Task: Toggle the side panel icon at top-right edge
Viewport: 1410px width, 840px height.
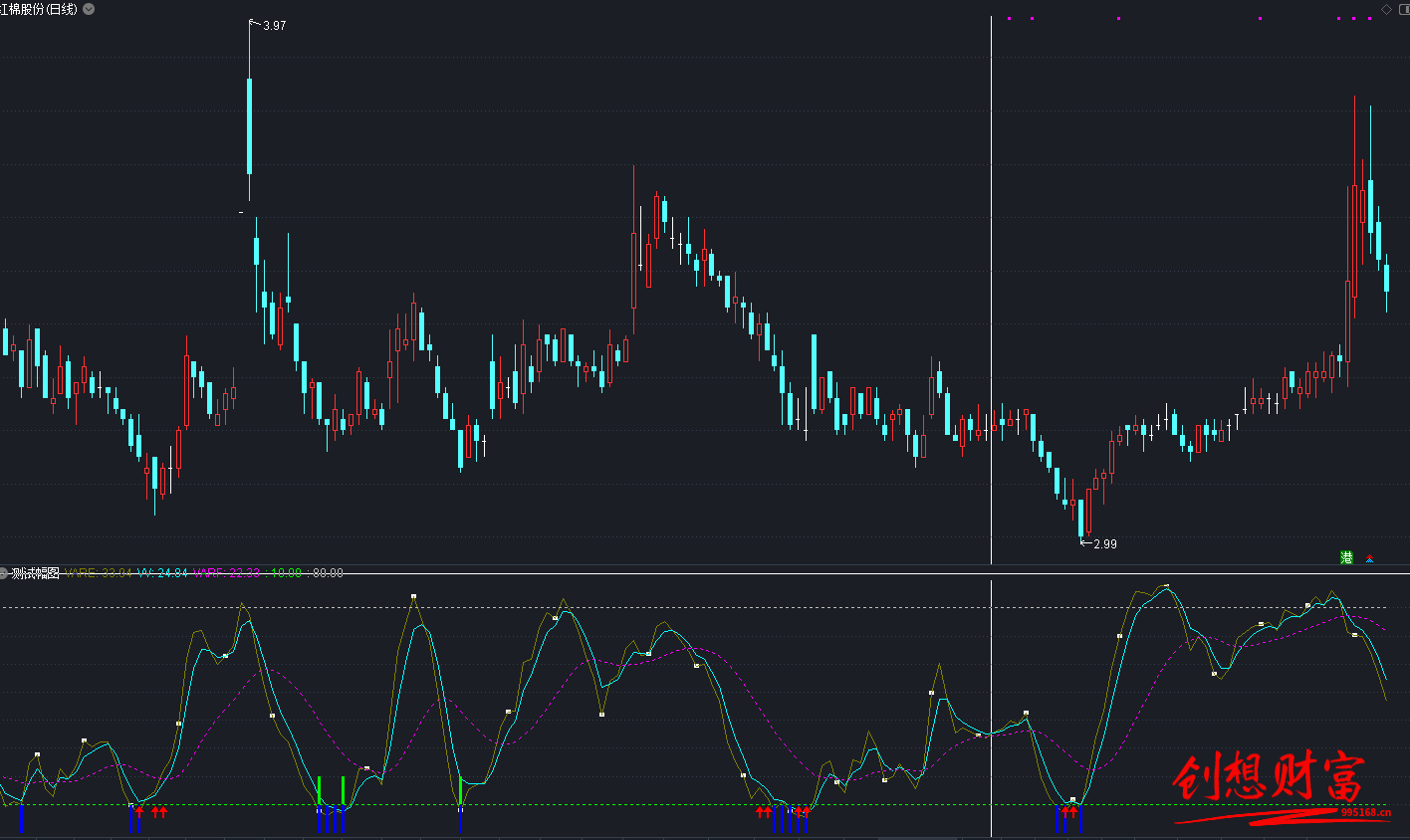Action: point(1404,9)
